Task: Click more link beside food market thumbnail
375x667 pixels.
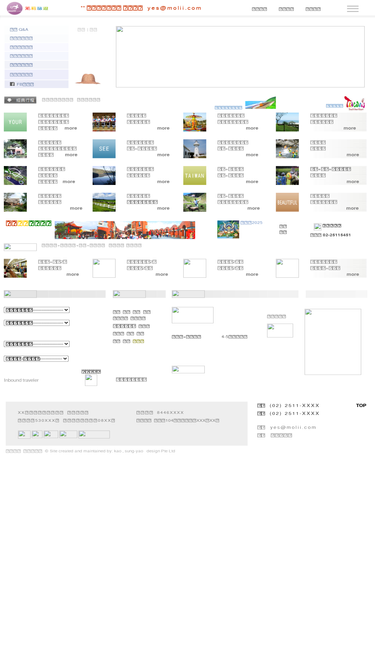Action: (x=73, y=274)
